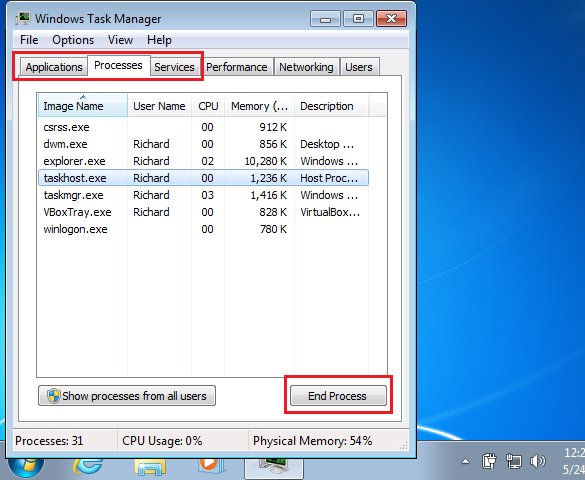This screenshot has width=585, height=480.
Task: Click VirtualBox description cell
Action: point(330,212)
